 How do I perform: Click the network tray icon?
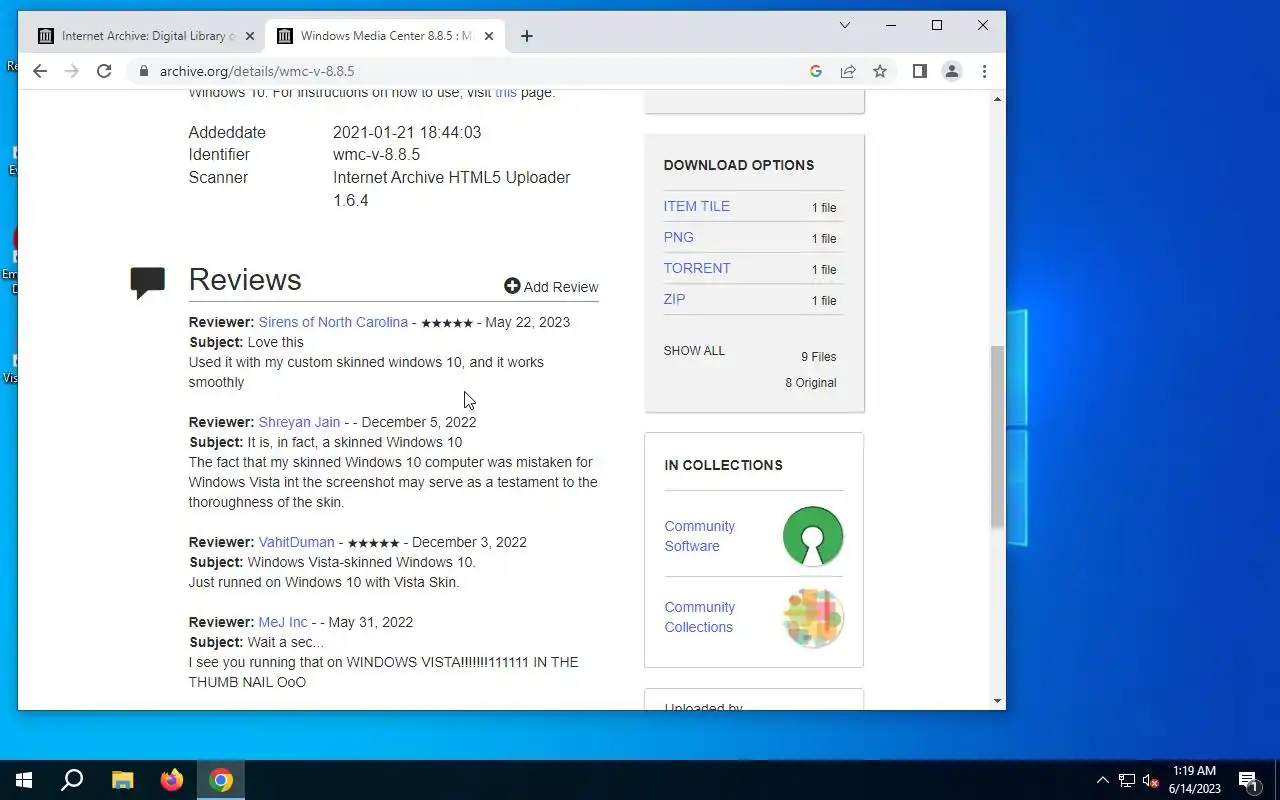[1127, 780]
